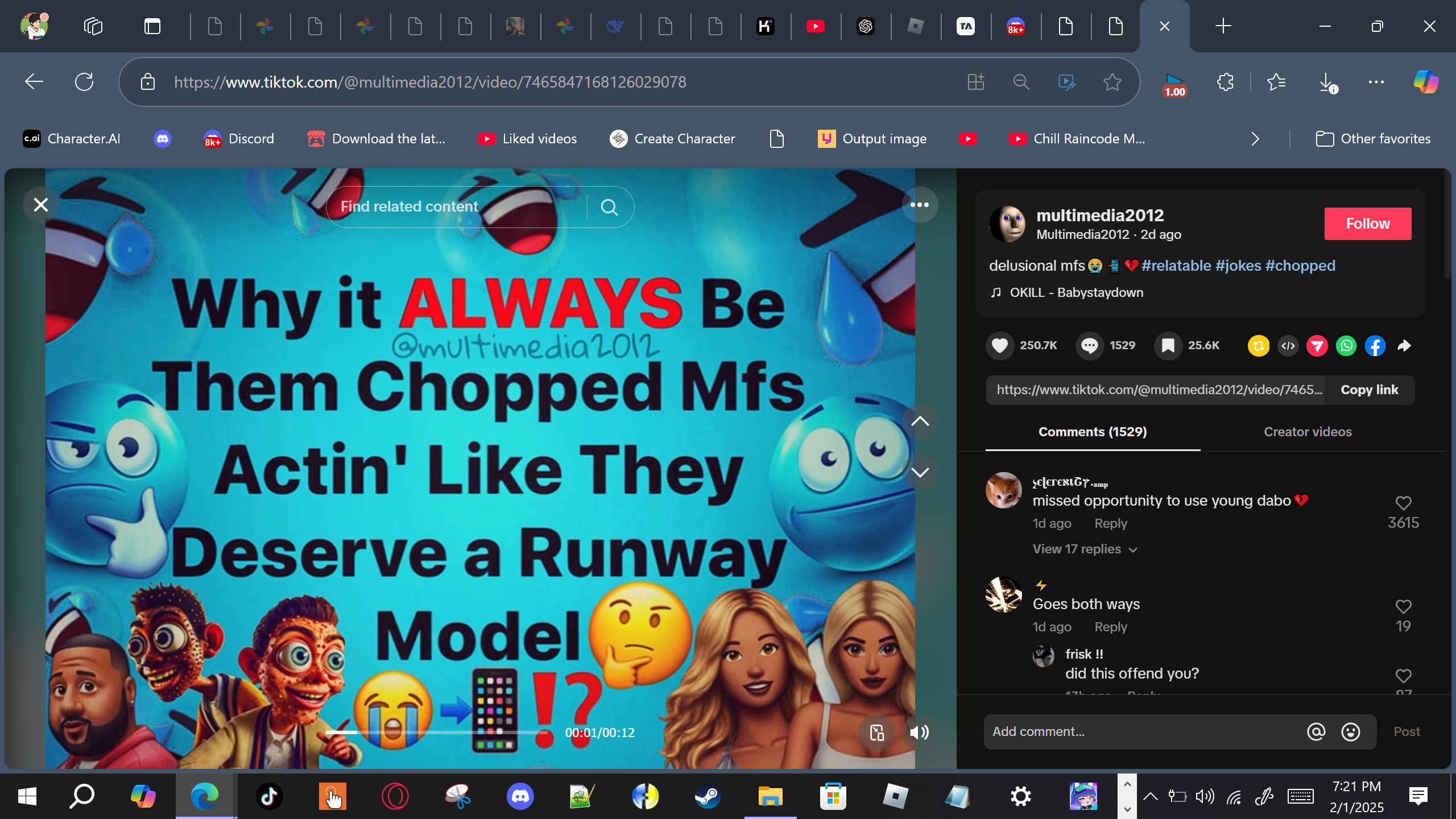Like the 'young dabo' comment
Viewport: 1456px width, 819px height.
[1403, 503]
